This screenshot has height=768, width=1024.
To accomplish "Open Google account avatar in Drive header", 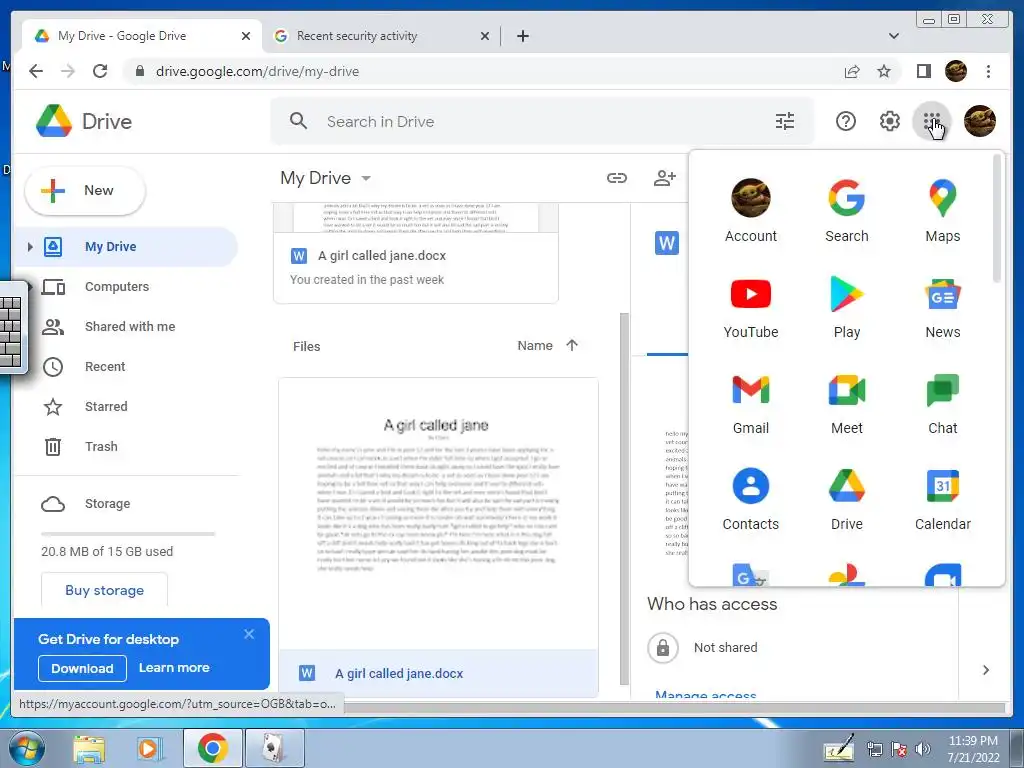I will click(x=980, y=121).
